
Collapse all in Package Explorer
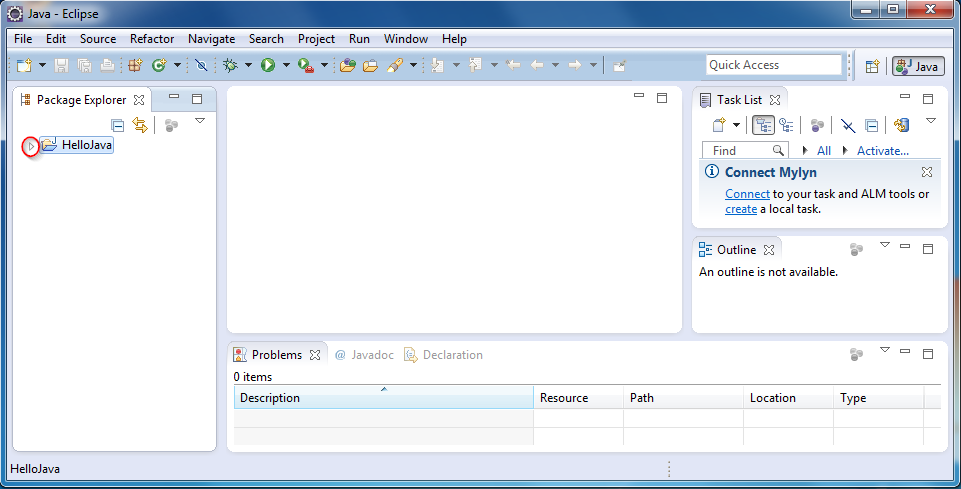pyautogui.click(x=118, y=125)
